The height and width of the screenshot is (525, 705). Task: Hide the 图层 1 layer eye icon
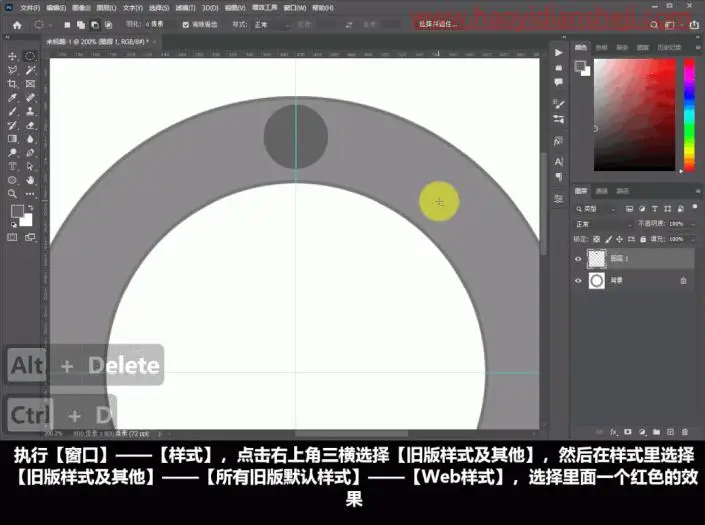[578, 259]
